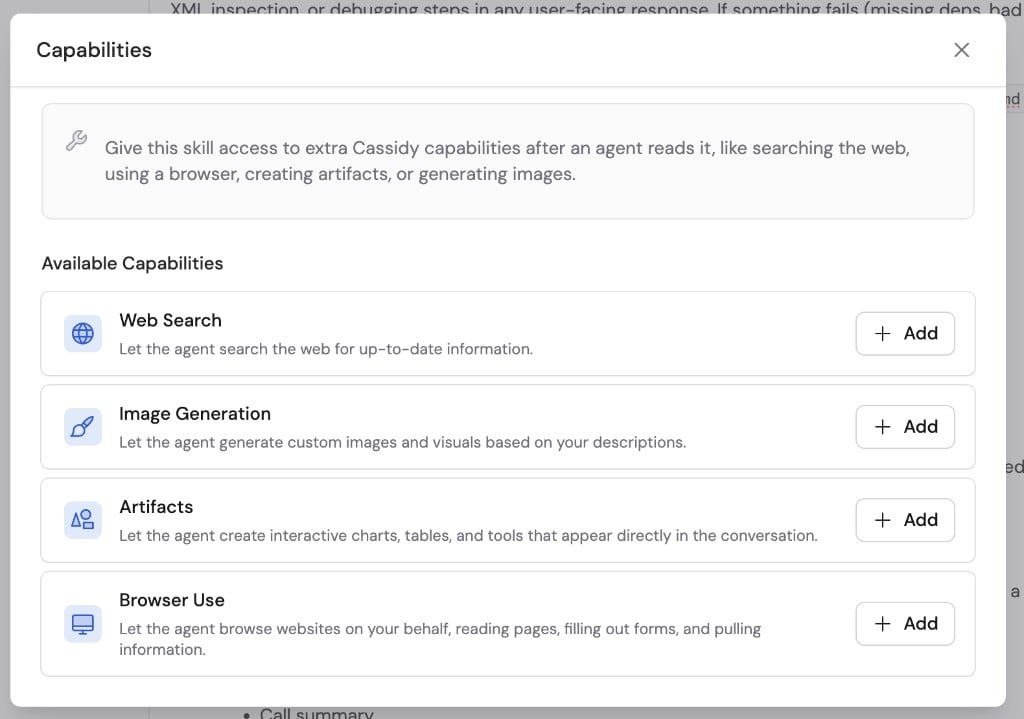Click the wrench icon in info box
The width and height of the screenshot is (1024, 719).
[76, 140]
